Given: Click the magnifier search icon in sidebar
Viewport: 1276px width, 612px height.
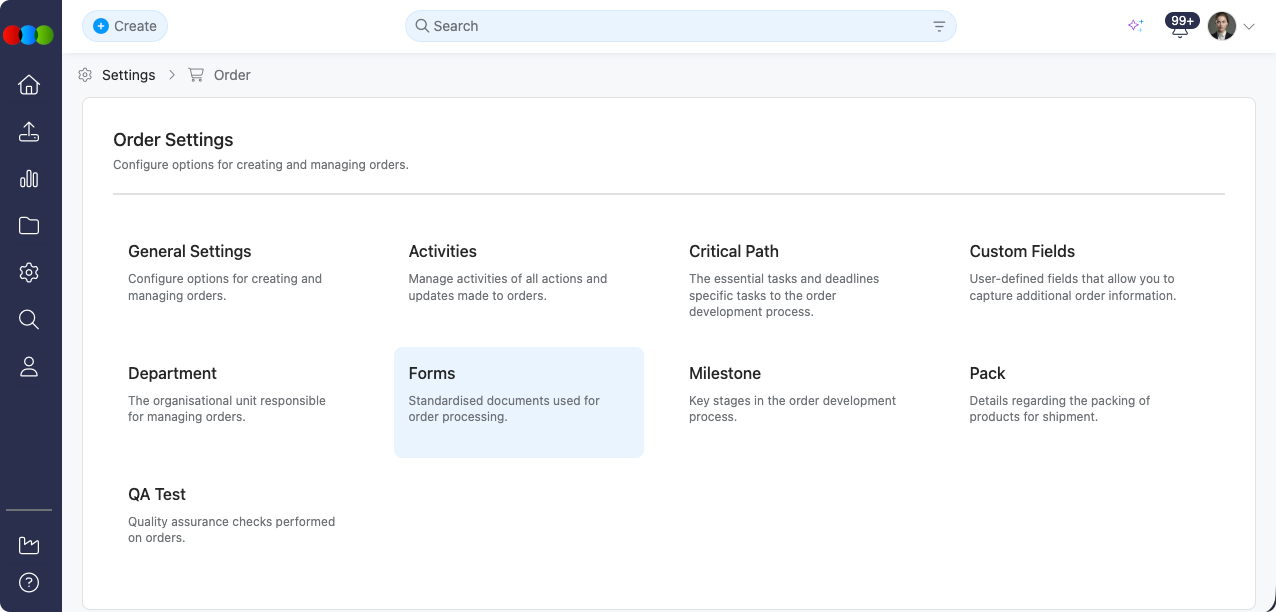Looking at the screenshot, I should [x=29, y=319].
